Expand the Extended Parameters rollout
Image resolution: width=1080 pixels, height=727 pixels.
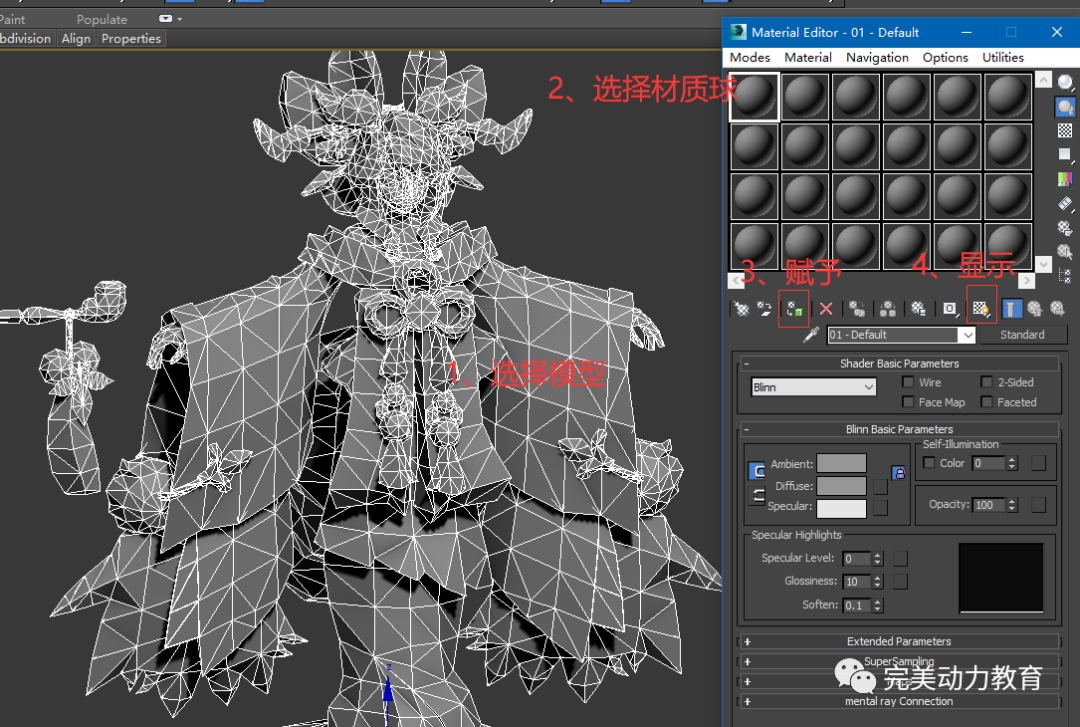(x=898, y=641)
